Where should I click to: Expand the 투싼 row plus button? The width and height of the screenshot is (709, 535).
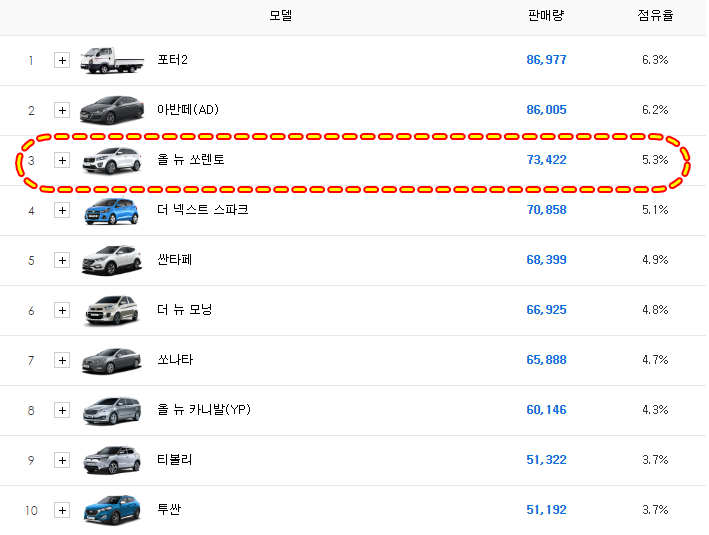tap(62, 510)
